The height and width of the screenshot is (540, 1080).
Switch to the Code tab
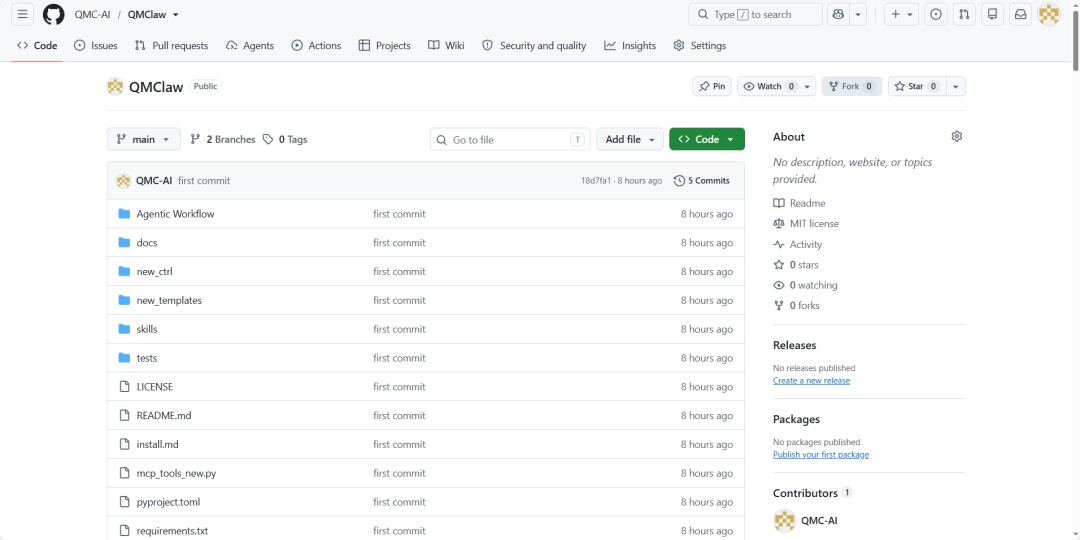tap(37, 45)
